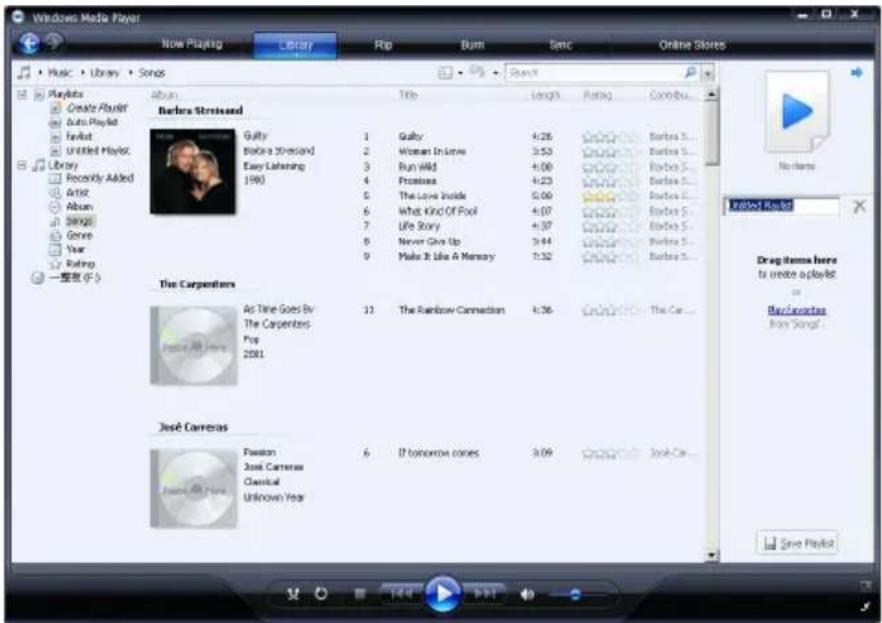882x623 pixels.
Task: Select Recently Added in the Library tree
Action: click(100, 178)
